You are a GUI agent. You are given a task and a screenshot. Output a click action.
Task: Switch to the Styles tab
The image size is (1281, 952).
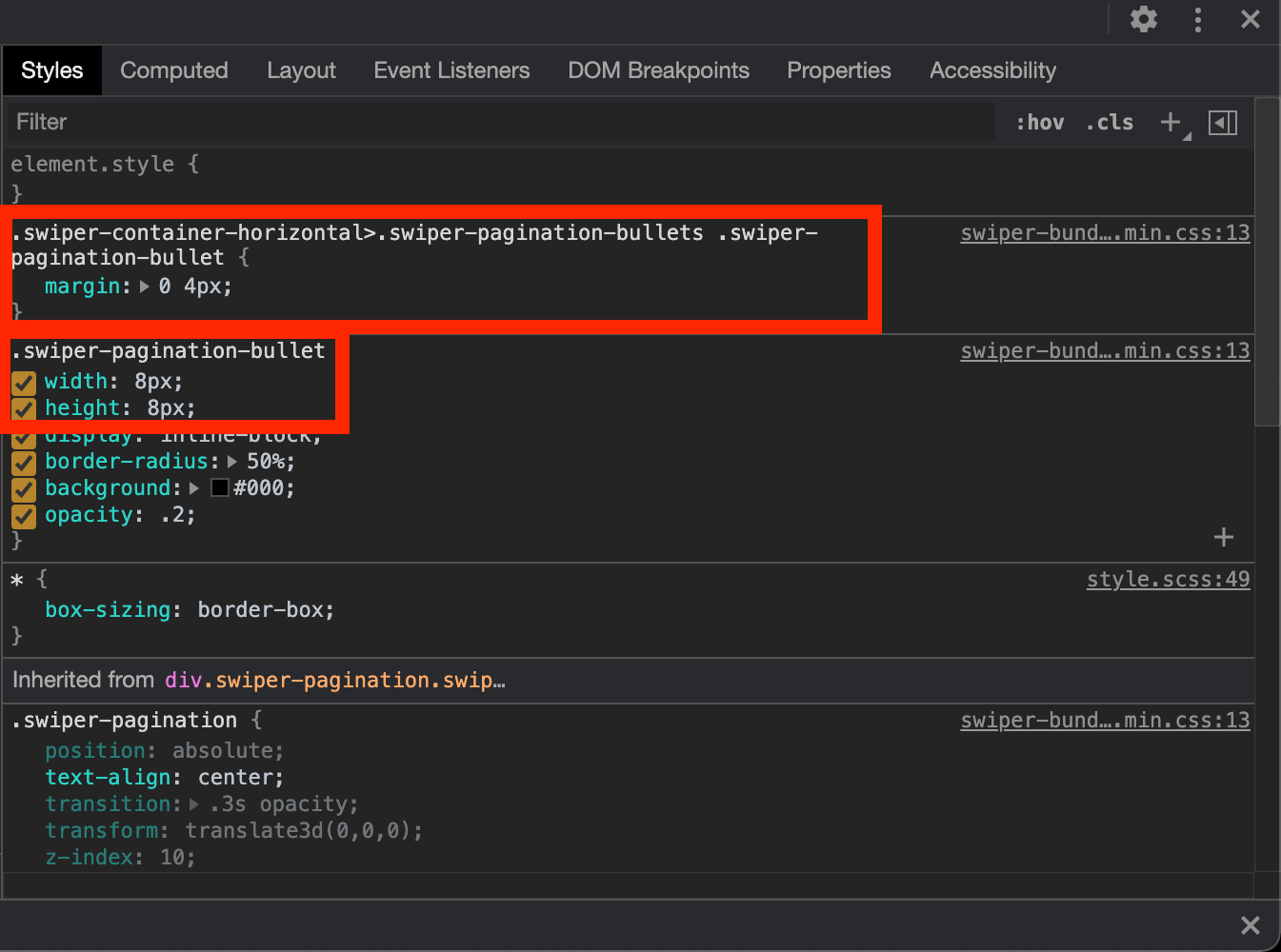tap(52, 70)
